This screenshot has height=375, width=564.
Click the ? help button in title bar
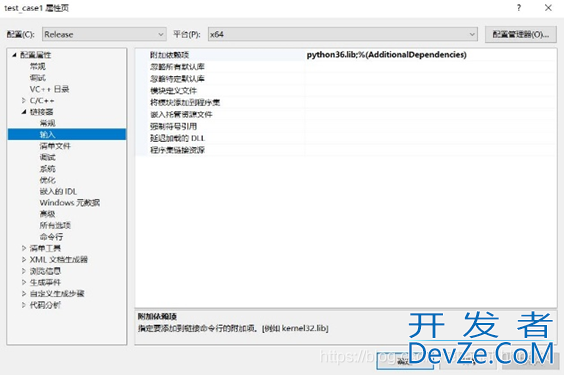[x=519, y=8]
